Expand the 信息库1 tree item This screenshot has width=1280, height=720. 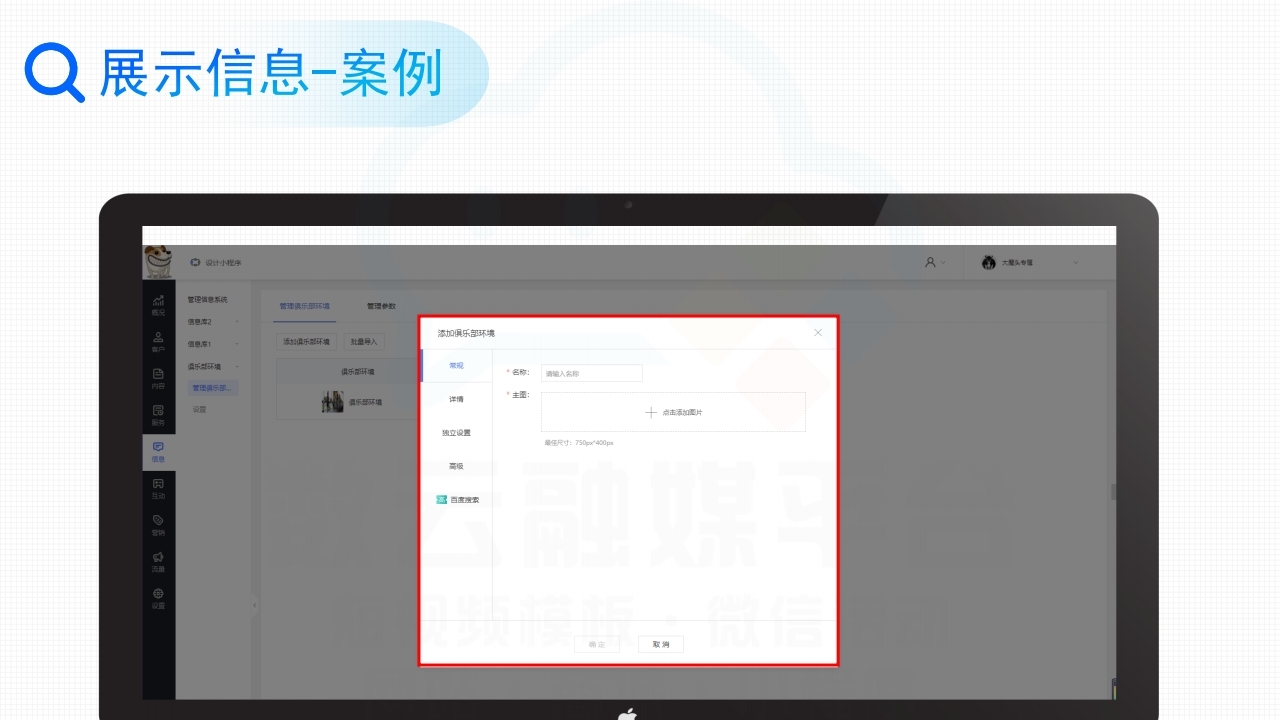tap(212, 344)
